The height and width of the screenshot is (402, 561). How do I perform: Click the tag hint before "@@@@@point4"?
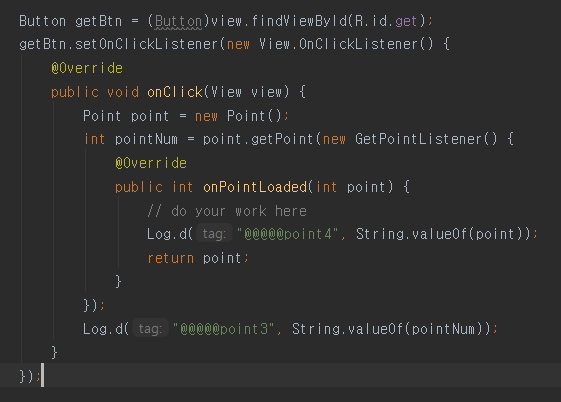(x=214, y=234)
